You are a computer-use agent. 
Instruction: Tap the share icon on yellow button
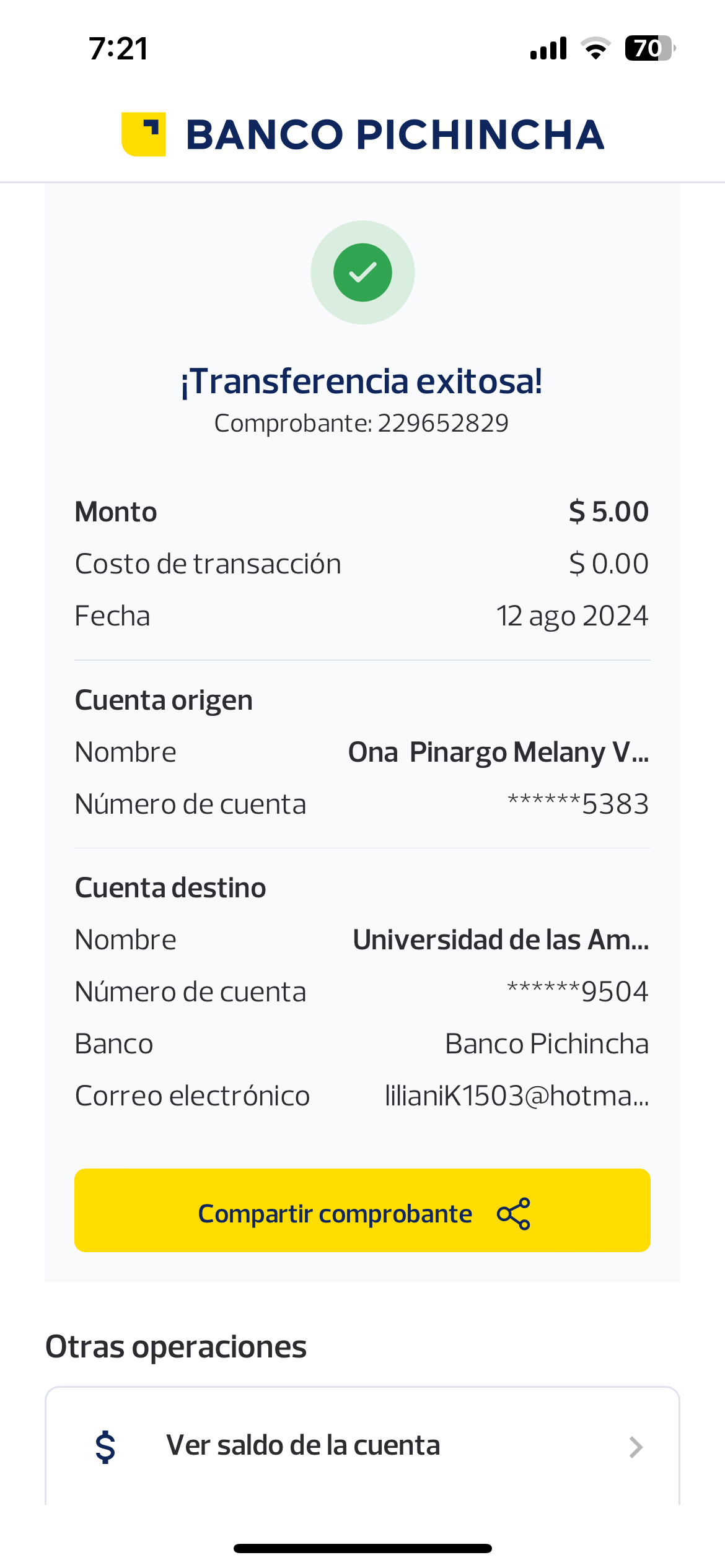(x=514, y=1214)
